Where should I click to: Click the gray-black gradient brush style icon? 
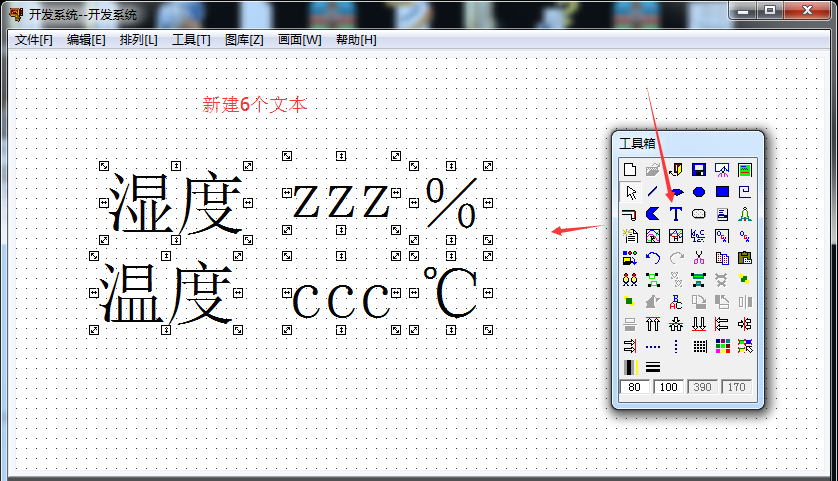point(630,368)
